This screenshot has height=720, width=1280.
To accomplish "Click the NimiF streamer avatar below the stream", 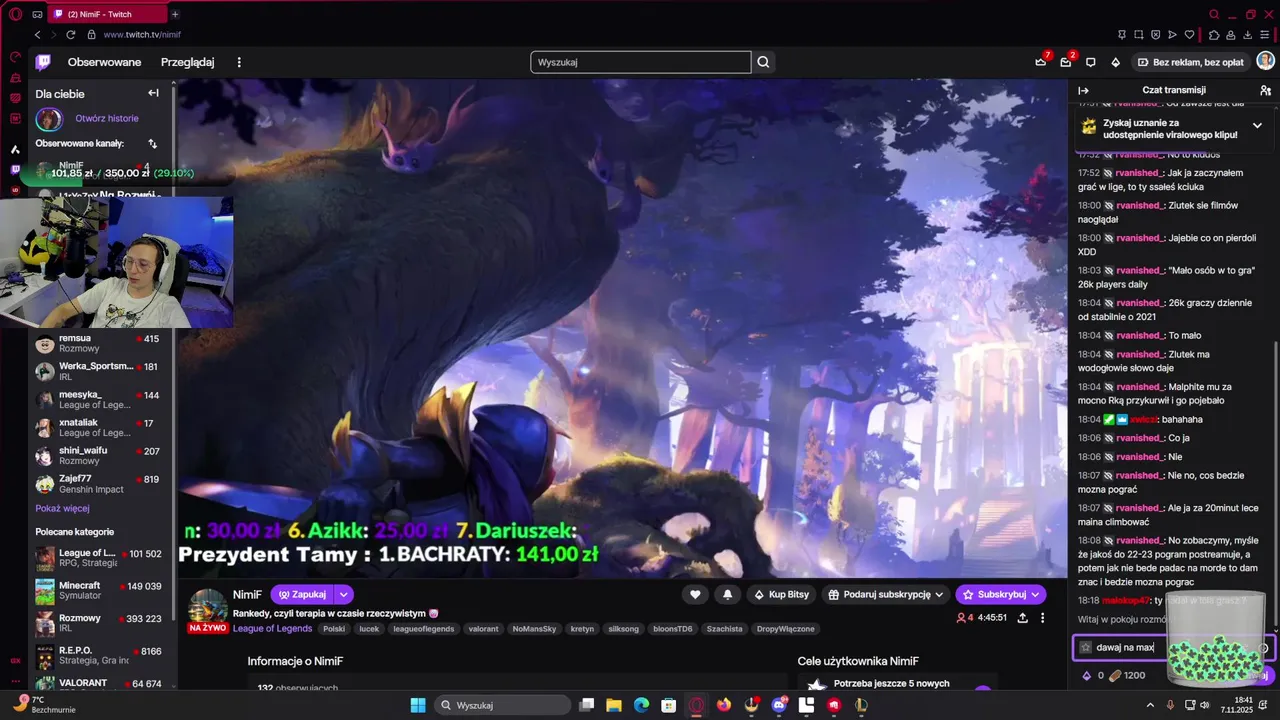I will [208, 607].
